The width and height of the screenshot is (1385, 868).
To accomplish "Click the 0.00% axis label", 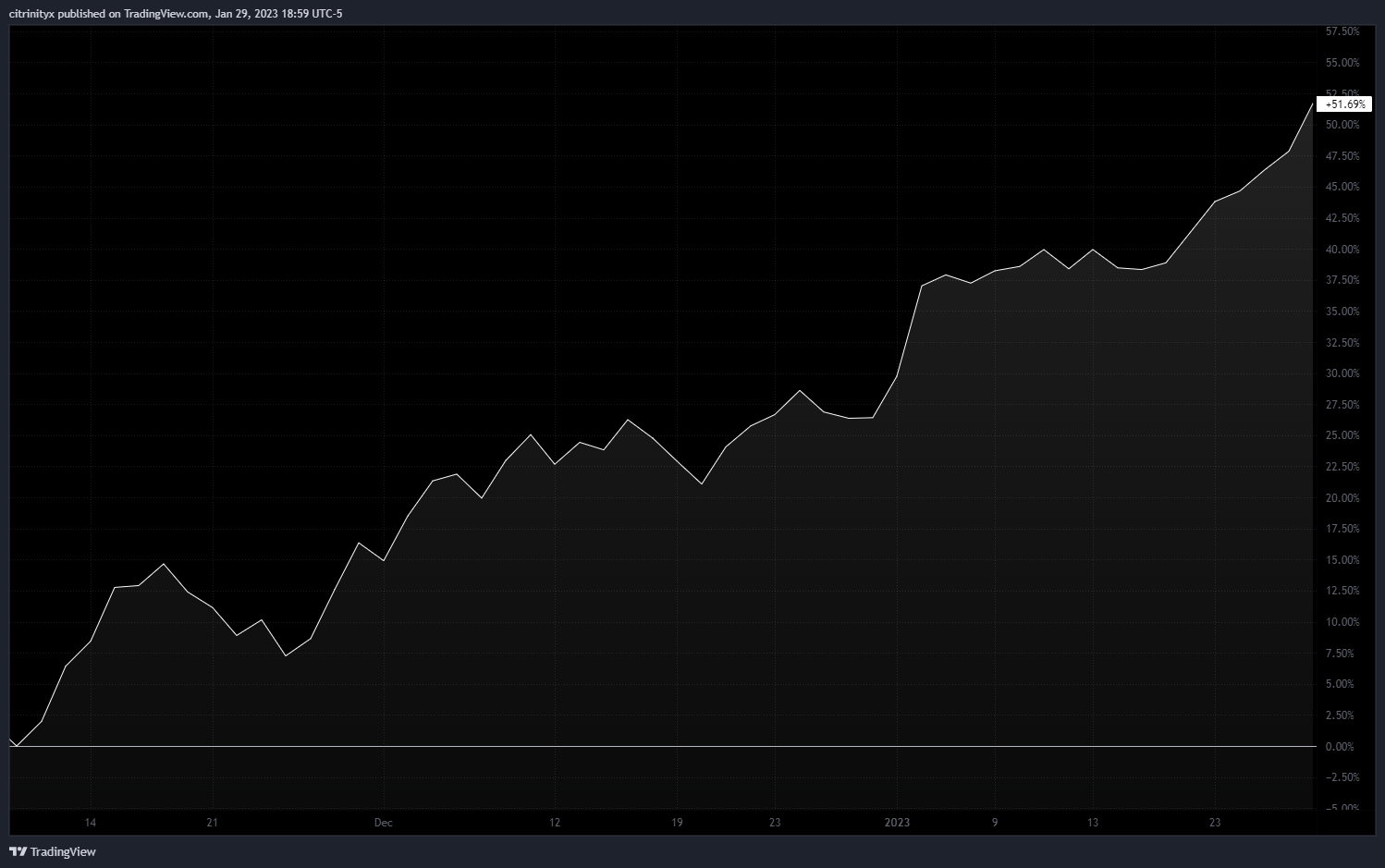I will 1340,747.
